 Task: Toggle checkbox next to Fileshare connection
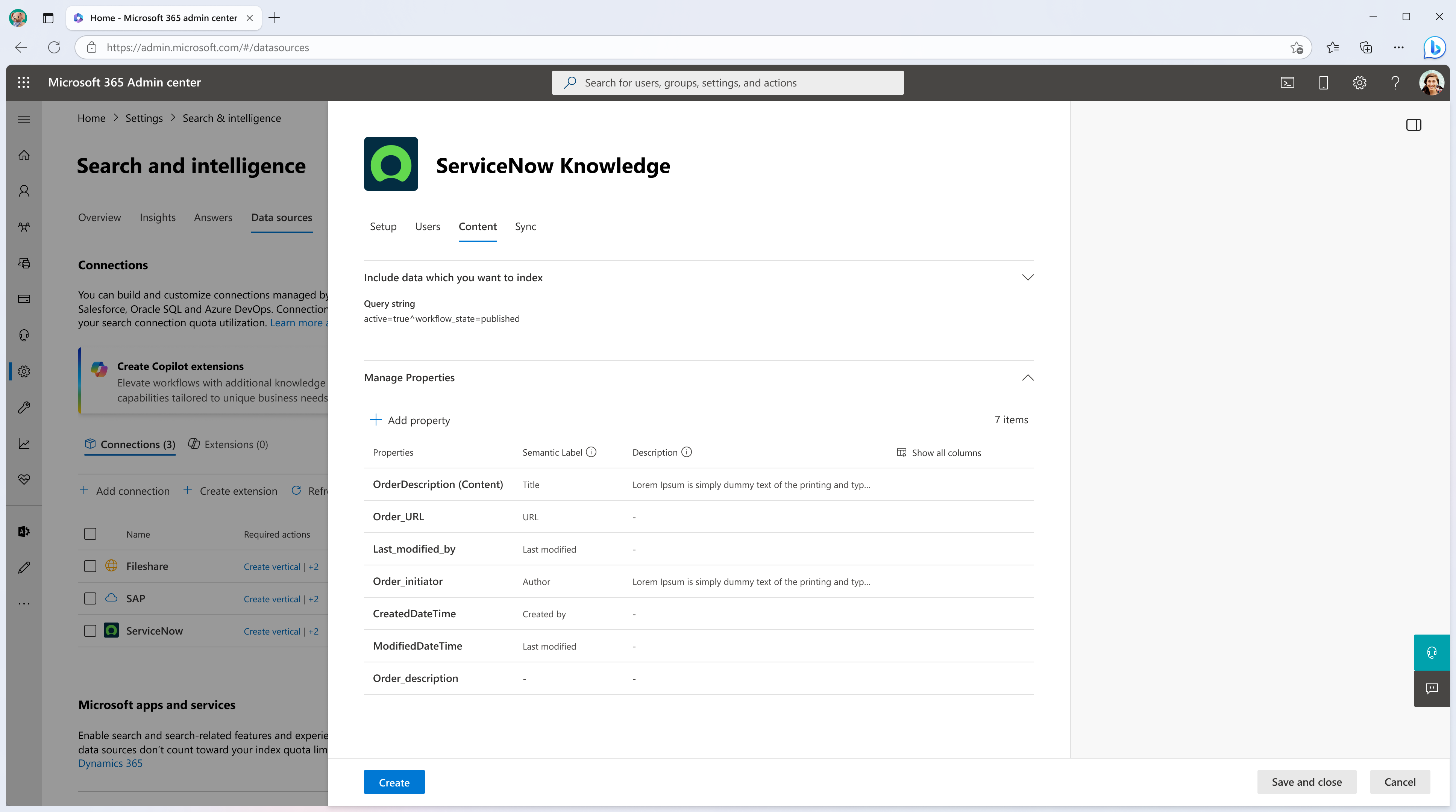(x=90, y=565)
